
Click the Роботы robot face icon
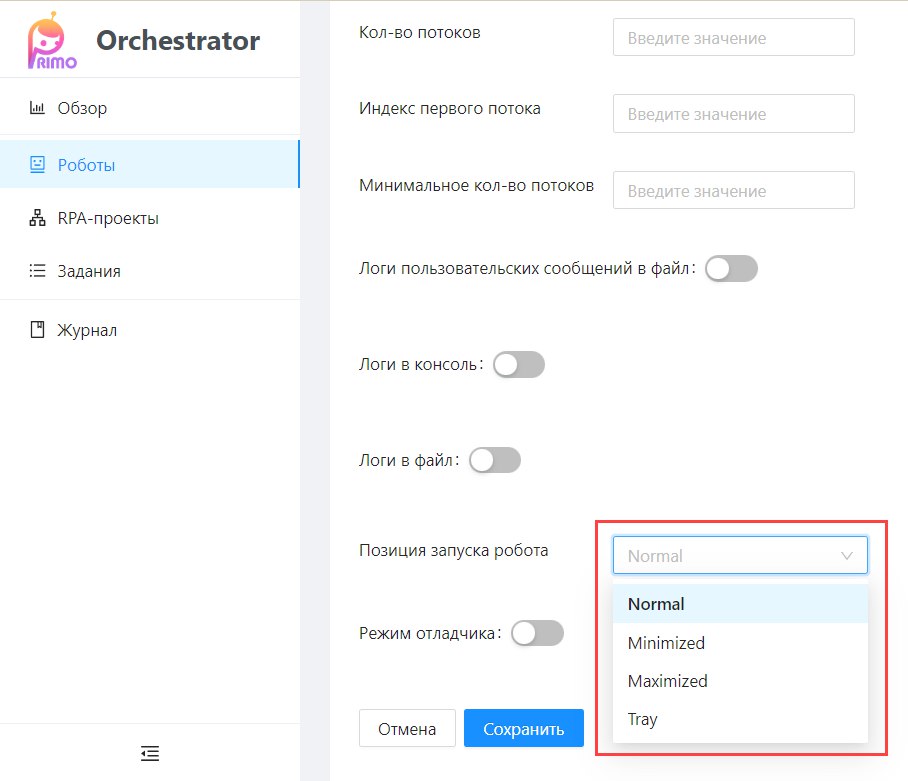[37, 164]
